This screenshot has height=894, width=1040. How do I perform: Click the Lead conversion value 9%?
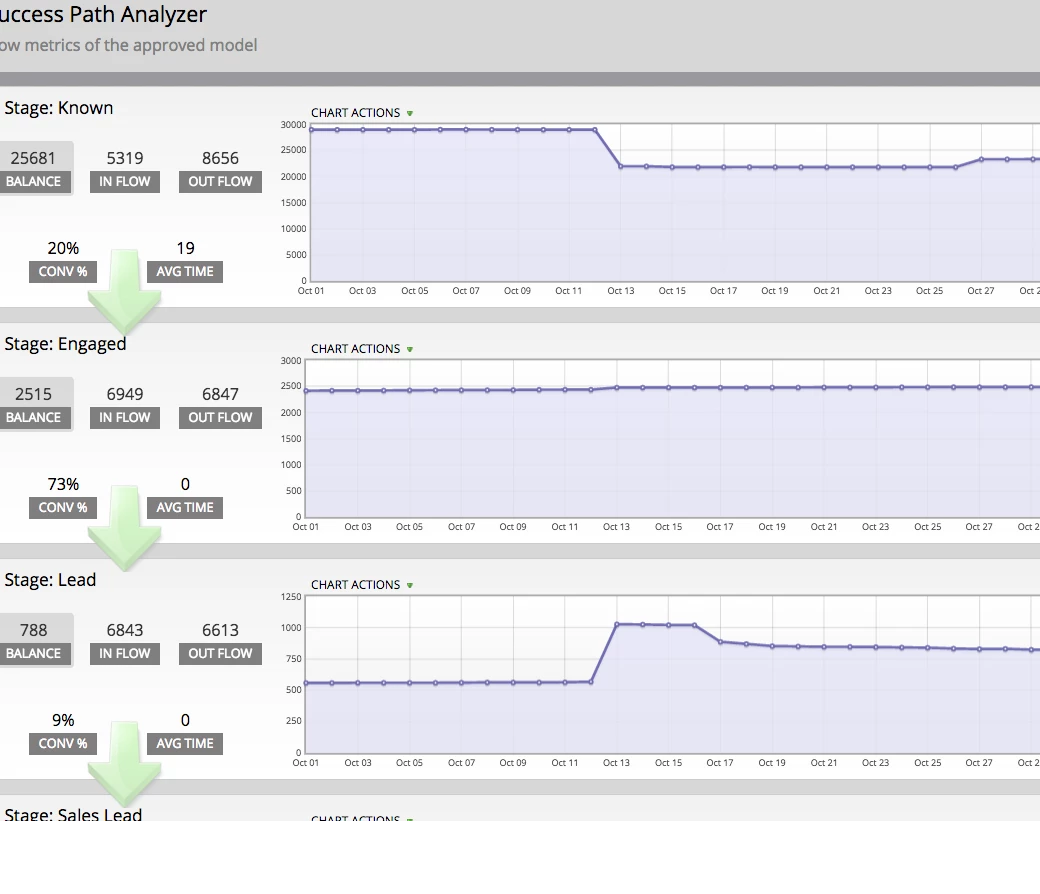click(x=63, y=721)
